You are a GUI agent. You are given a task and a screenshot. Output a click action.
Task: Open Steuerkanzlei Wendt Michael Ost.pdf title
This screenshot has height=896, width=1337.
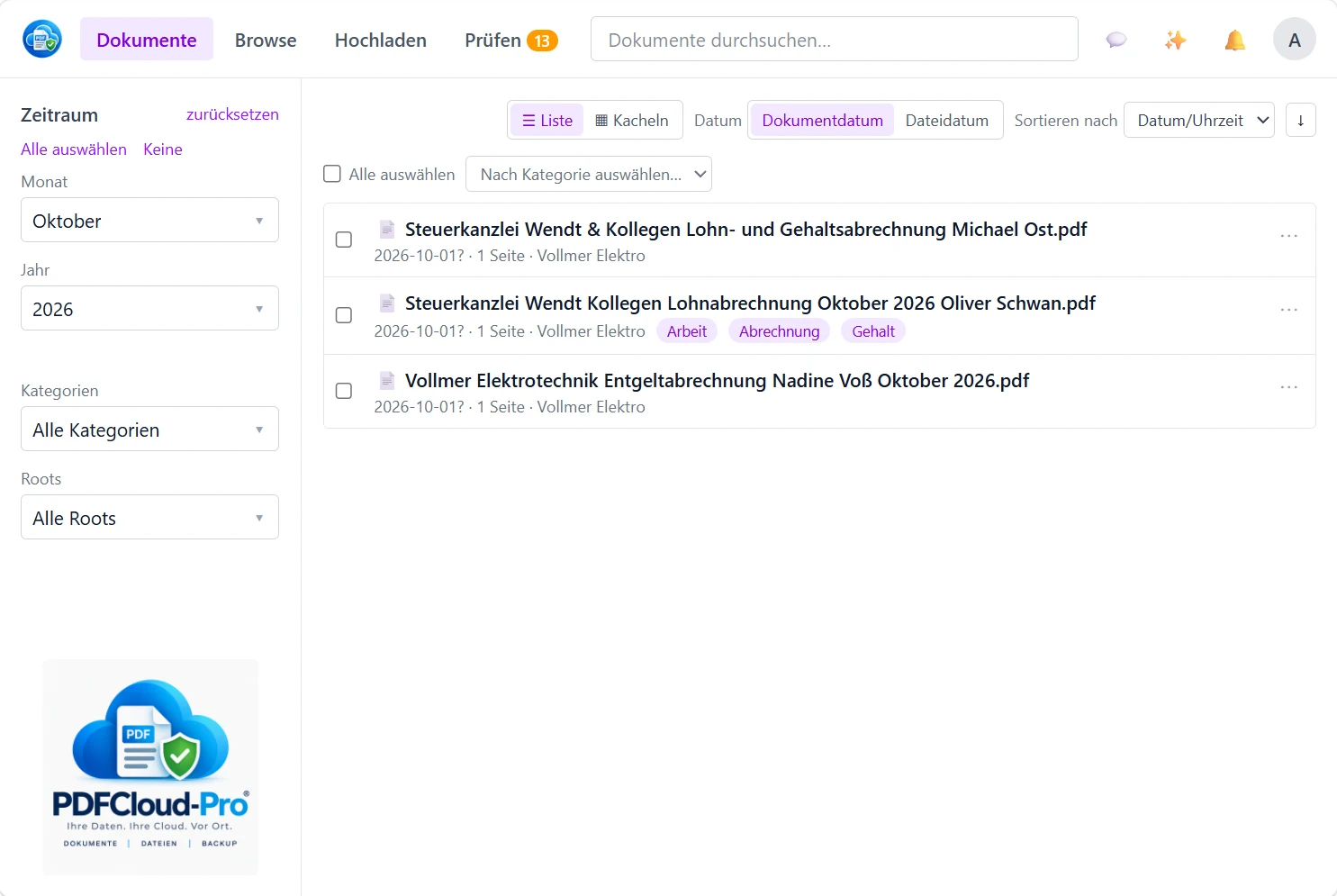click(x=746, y=229)
